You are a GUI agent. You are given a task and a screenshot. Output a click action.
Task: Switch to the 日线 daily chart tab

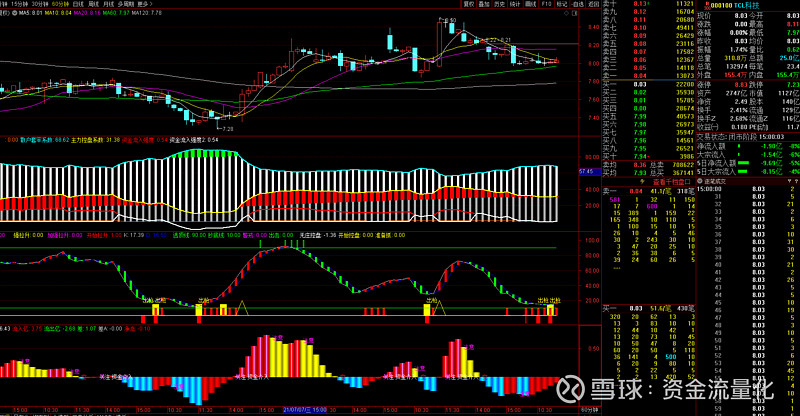pyautogui.click(x=78, y=4)
